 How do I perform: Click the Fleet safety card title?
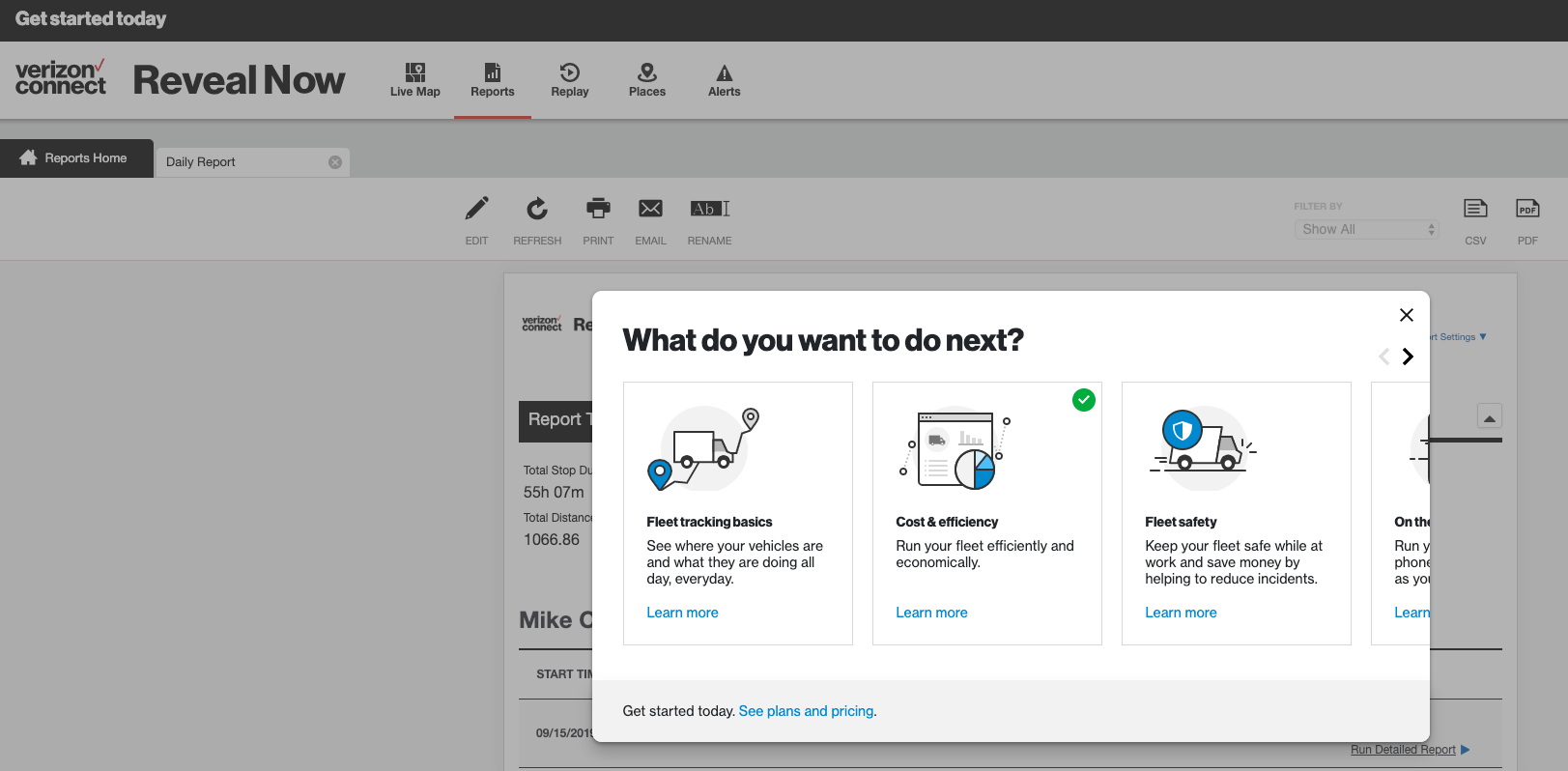1181,522
